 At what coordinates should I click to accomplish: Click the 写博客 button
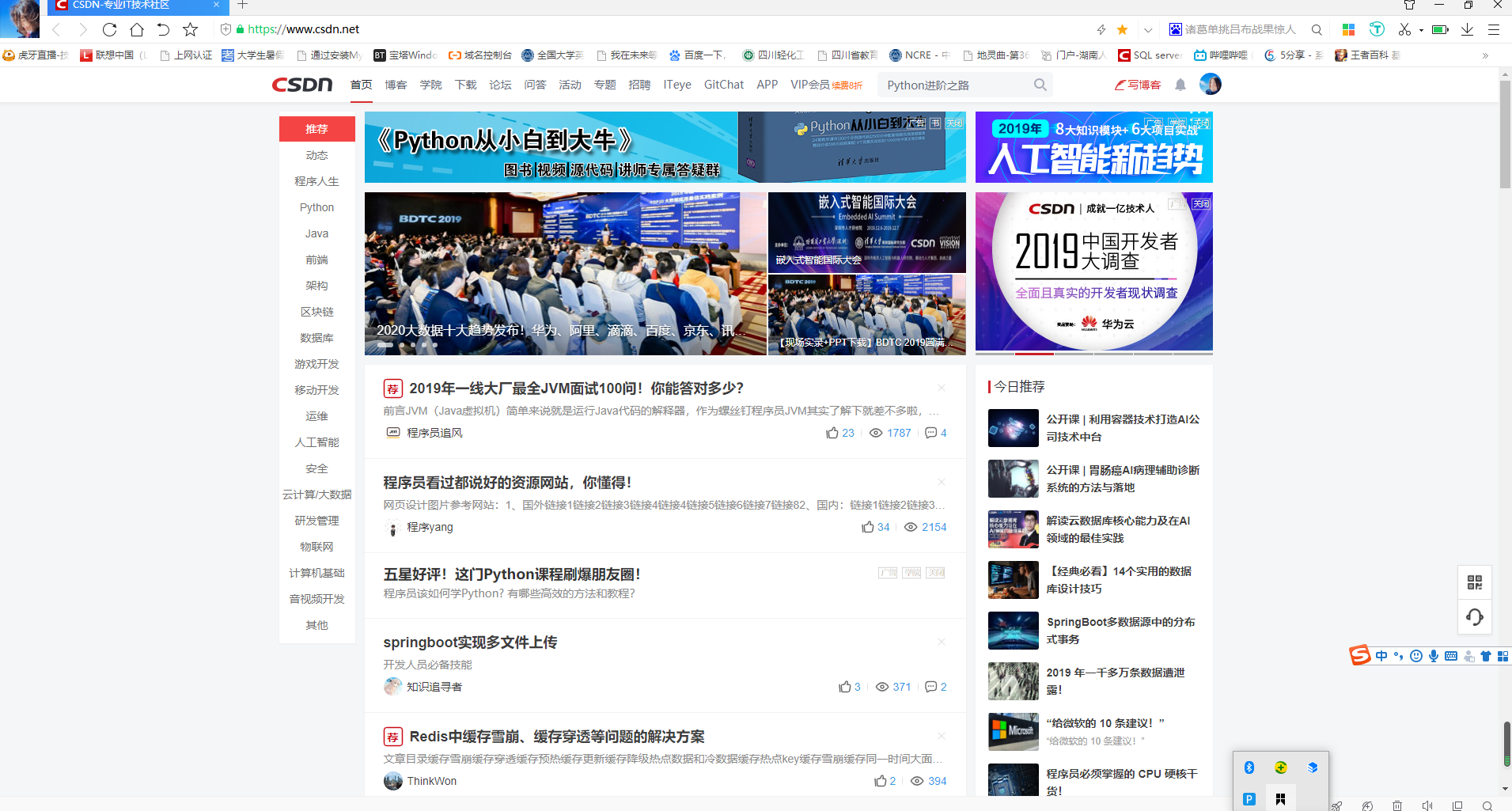1138,85
